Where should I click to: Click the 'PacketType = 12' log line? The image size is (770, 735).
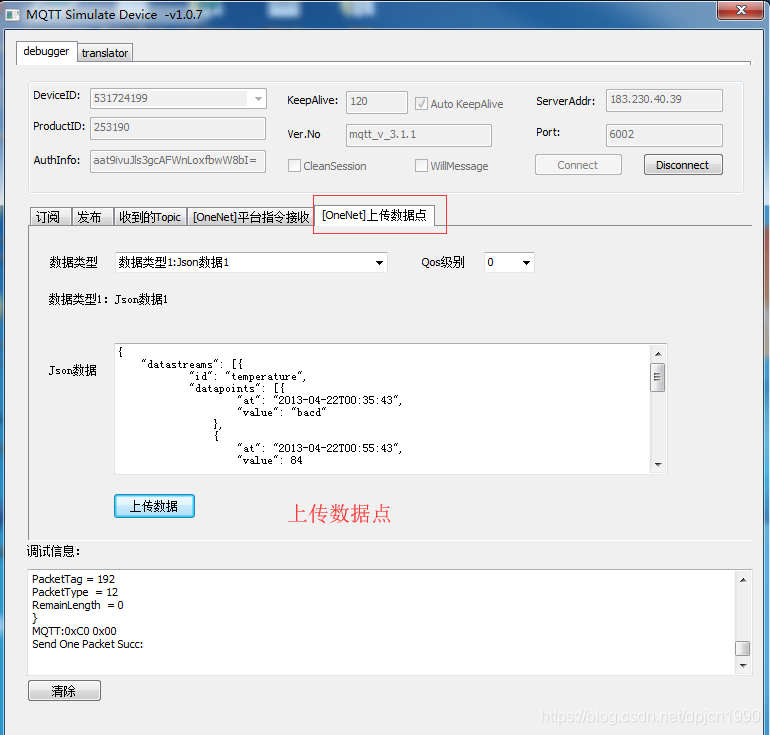[75, 592]
